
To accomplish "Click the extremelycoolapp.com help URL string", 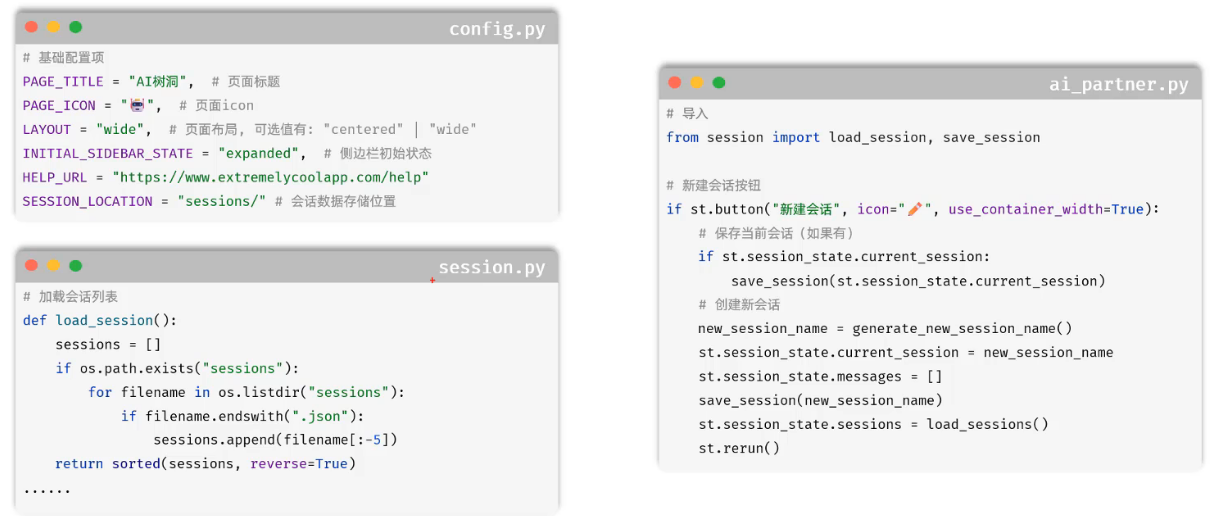I will 270,177.
